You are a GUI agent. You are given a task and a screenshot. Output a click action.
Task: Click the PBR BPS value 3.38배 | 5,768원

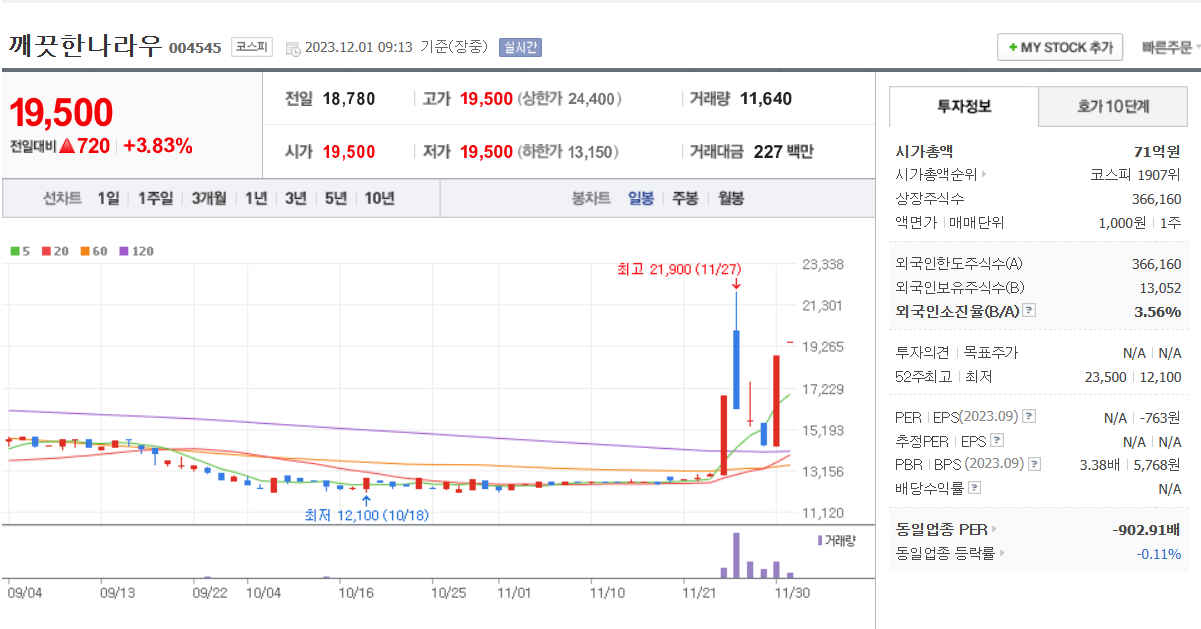pos(1130,464)
